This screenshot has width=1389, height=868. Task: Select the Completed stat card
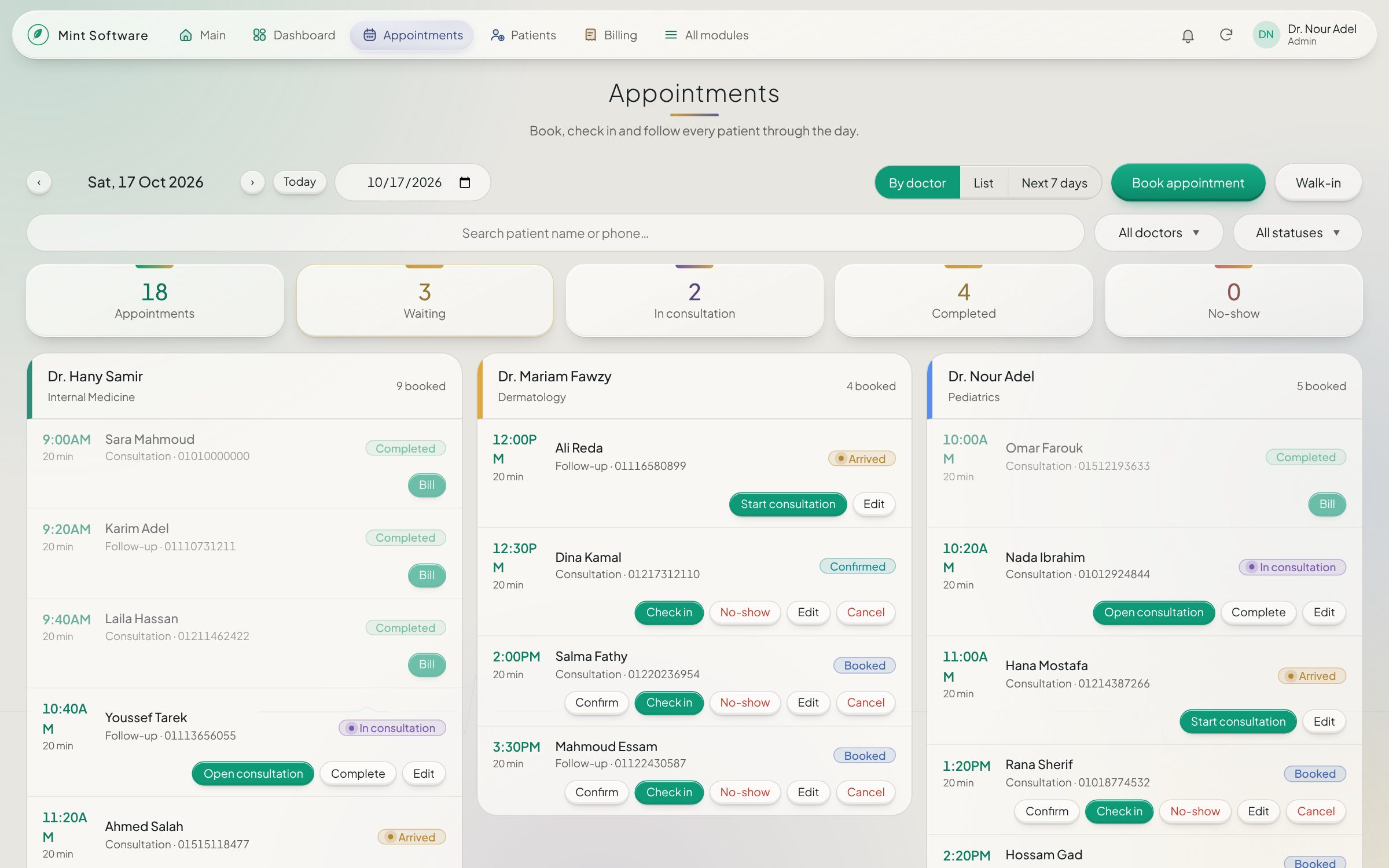(964, 300)
